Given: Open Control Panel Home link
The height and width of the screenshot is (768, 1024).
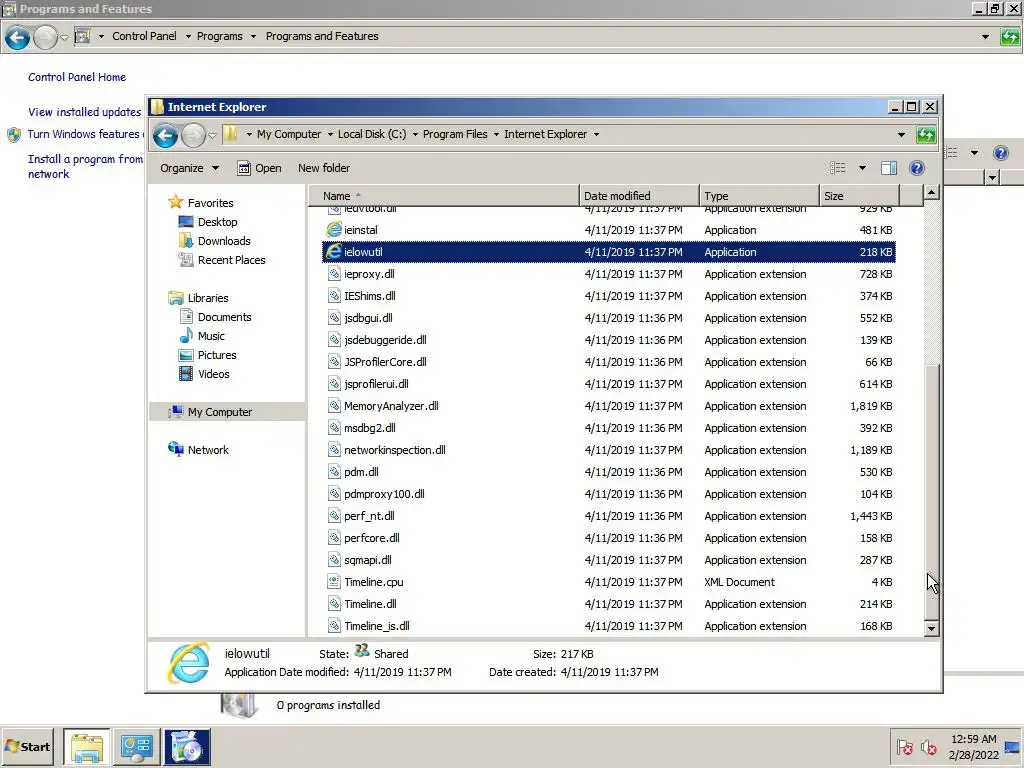Looking at the screenshot, I should (77, 77).
